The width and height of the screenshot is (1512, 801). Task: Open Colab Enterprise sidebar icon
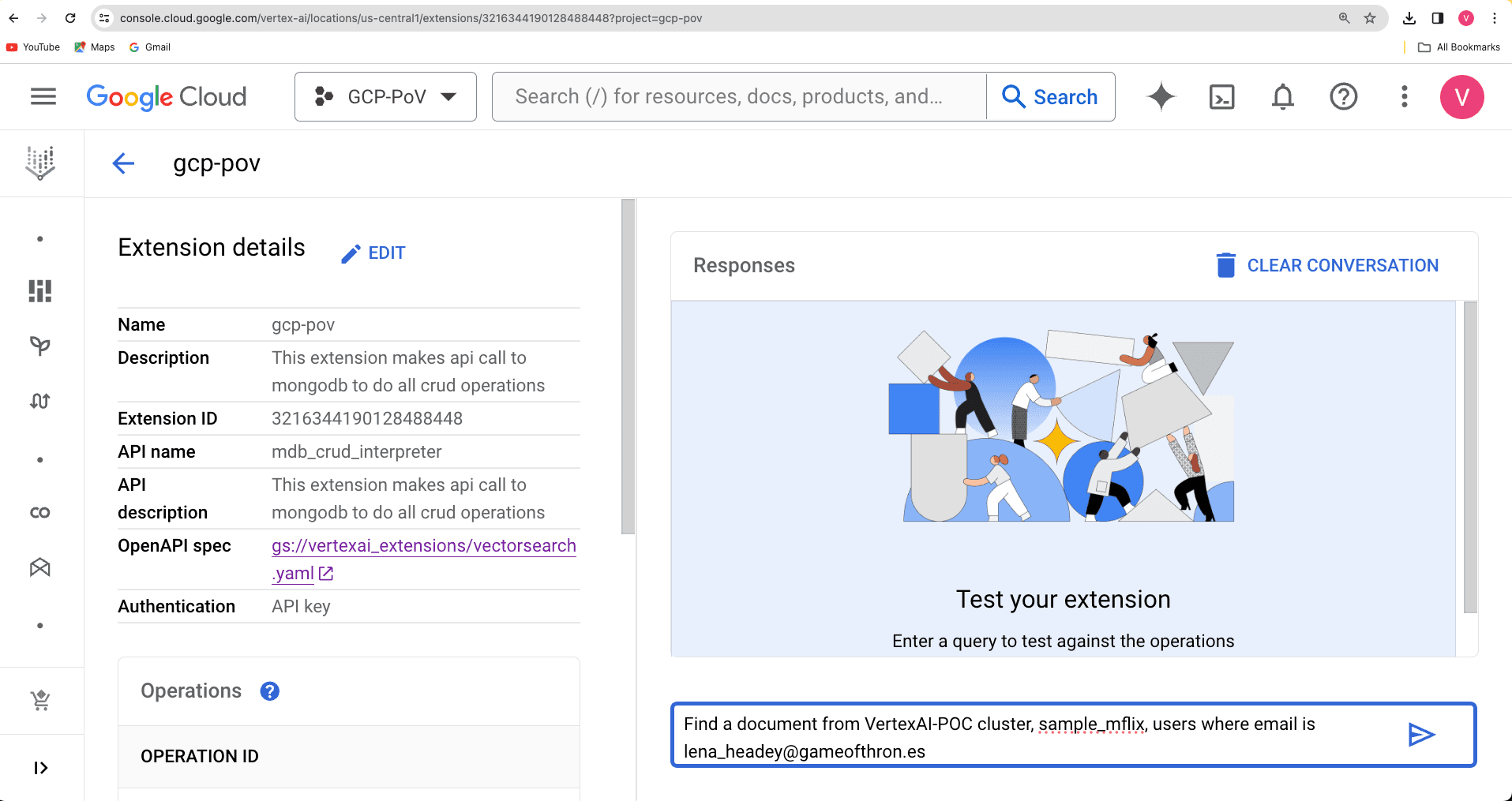pos(40,513)
